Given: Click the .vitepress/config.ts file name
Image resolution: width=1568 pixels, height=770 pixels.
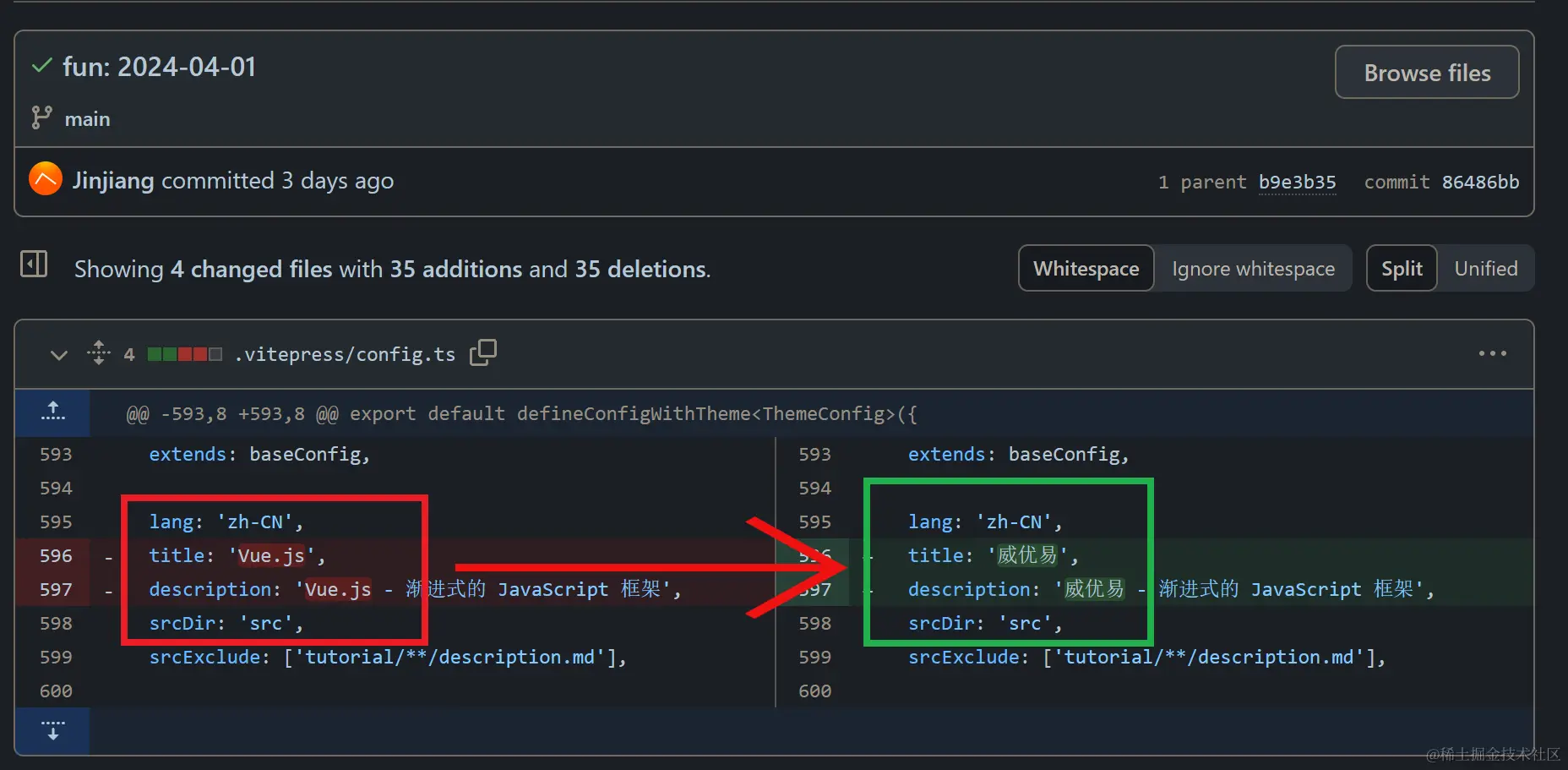Looking at the screenshot, I should tap(345, 354).
